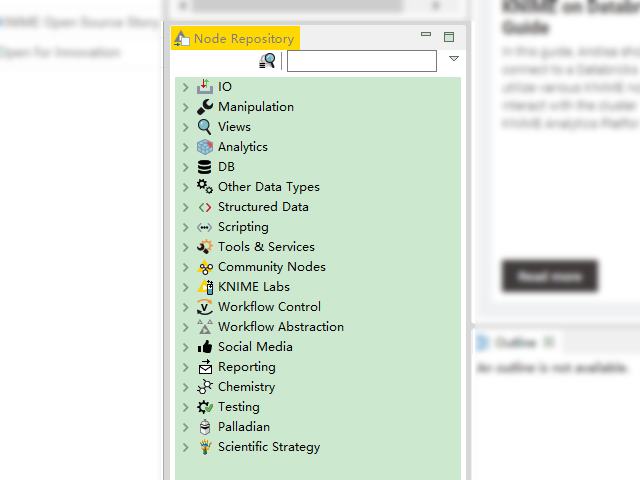Expand the Testing category
The height and width of the screenshot is (480, 640).
tap(186, 407)
